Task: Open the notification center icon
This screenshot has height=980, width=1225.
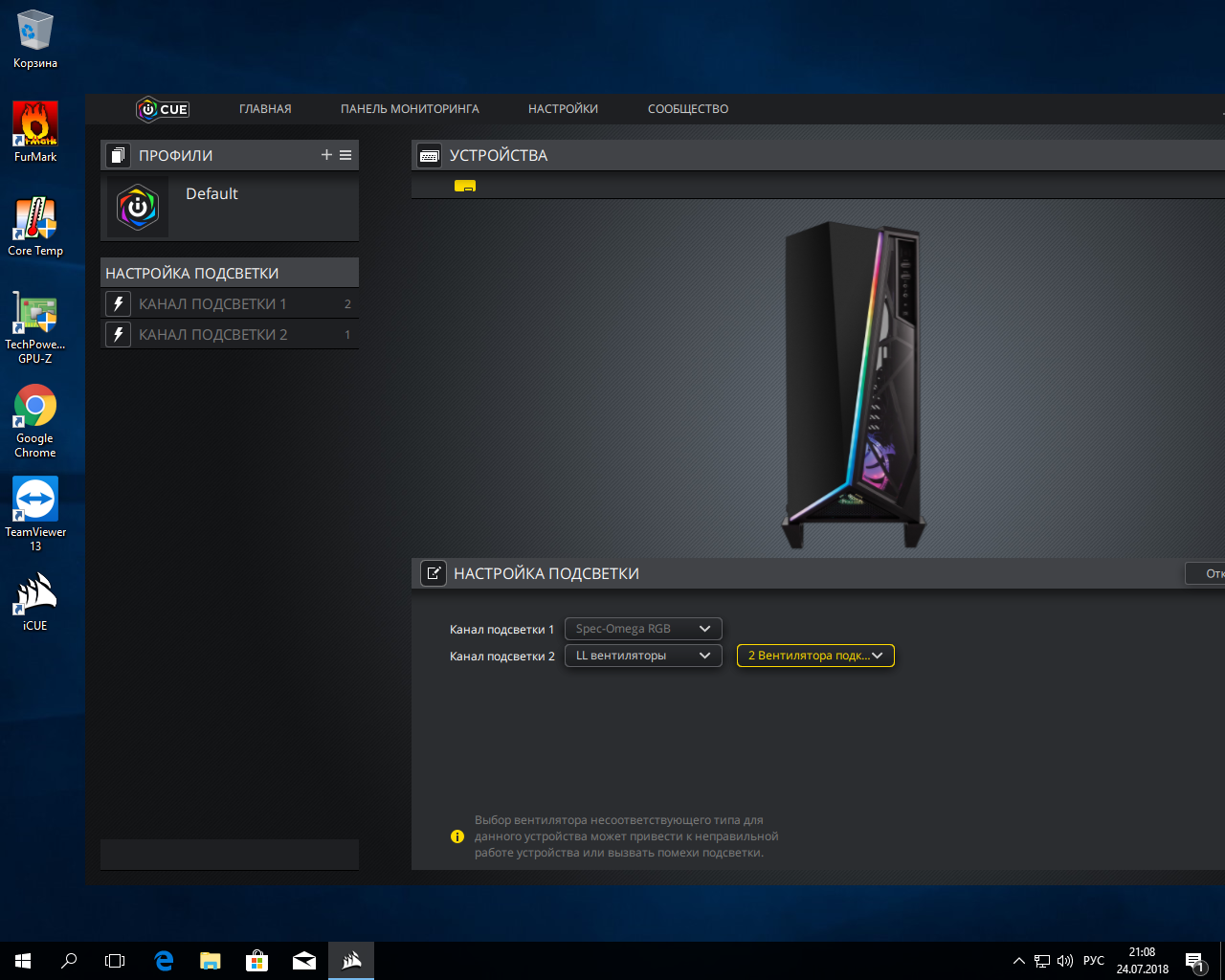Action: point(1195,961)
